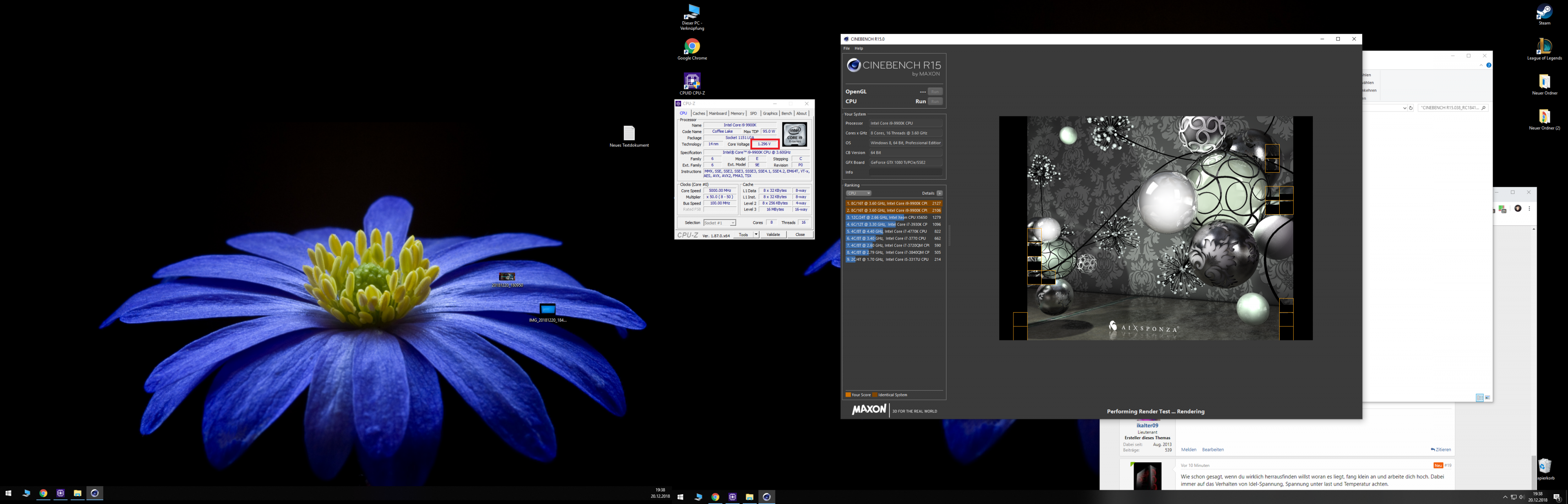Switch to the Memory tab in CPU-Z
Viewport: 1568px width, 504px height.
737,113
